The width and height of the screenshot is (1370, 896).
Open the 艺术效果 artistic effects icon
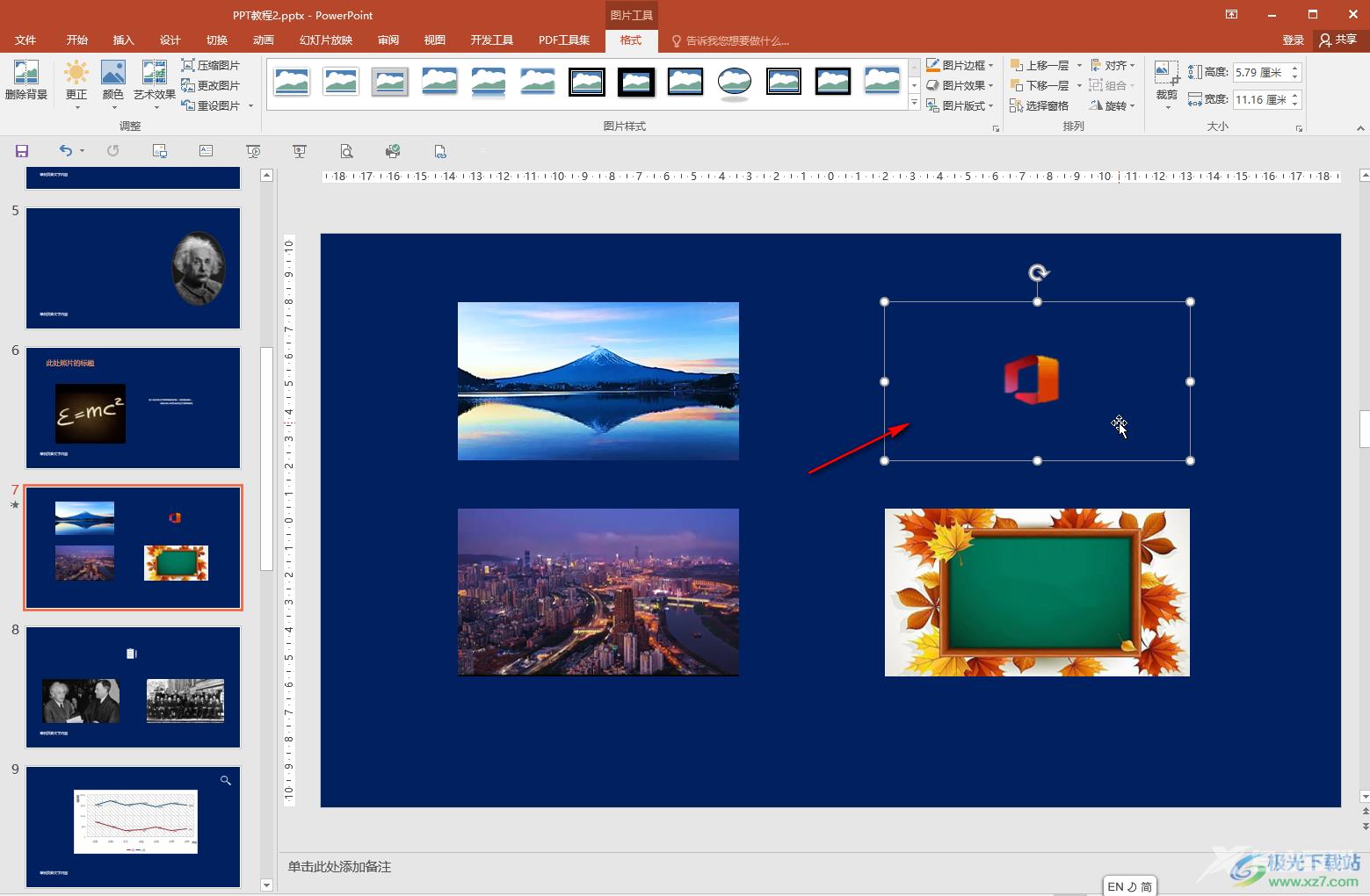[x=155, y=83]
